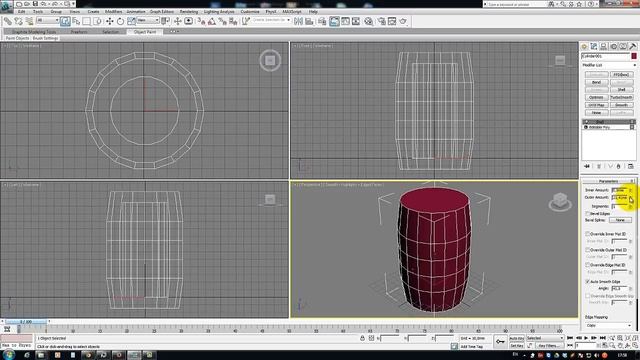Apply the UVW Map modifier button

point(596,105)
